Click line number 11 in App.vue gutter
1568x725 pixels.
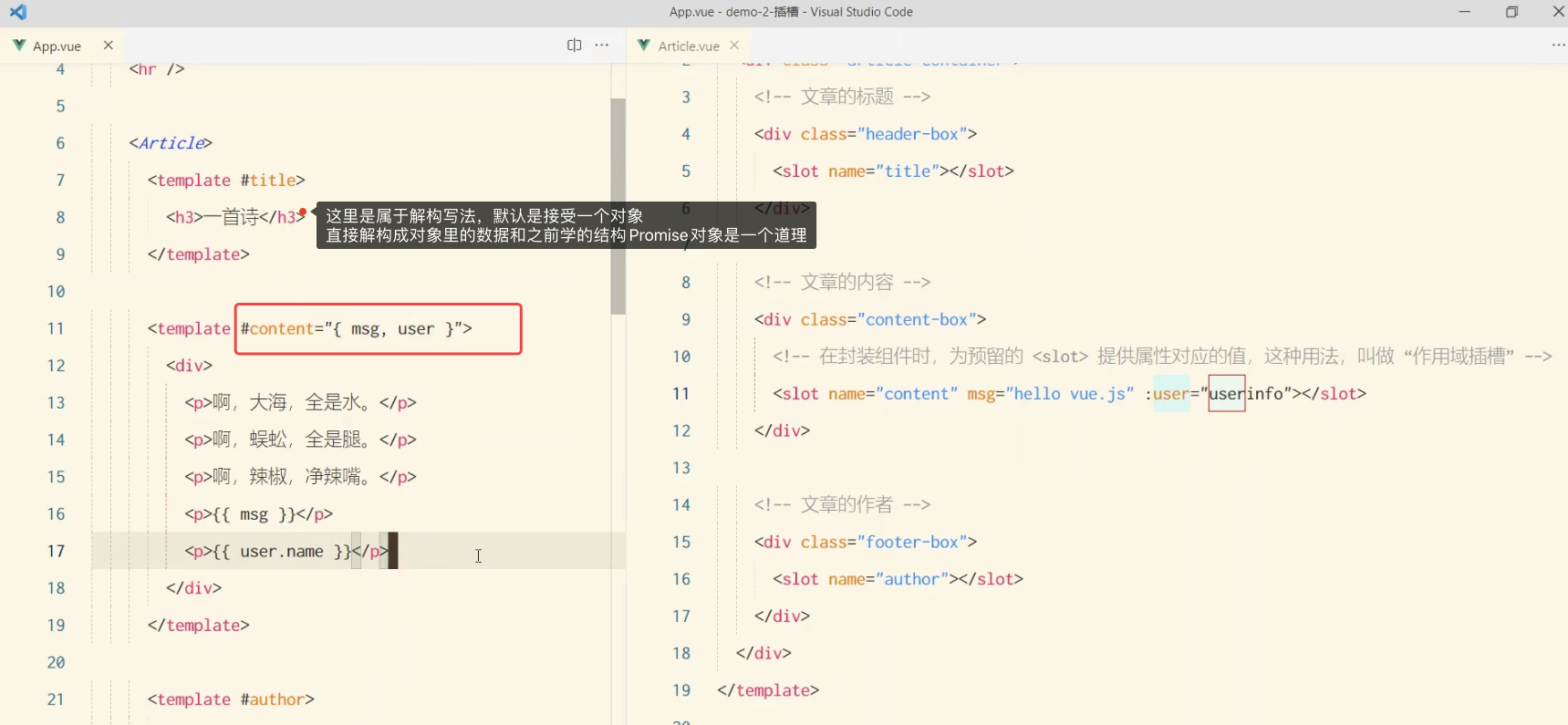pyautogui.click(x=56, y=328)
